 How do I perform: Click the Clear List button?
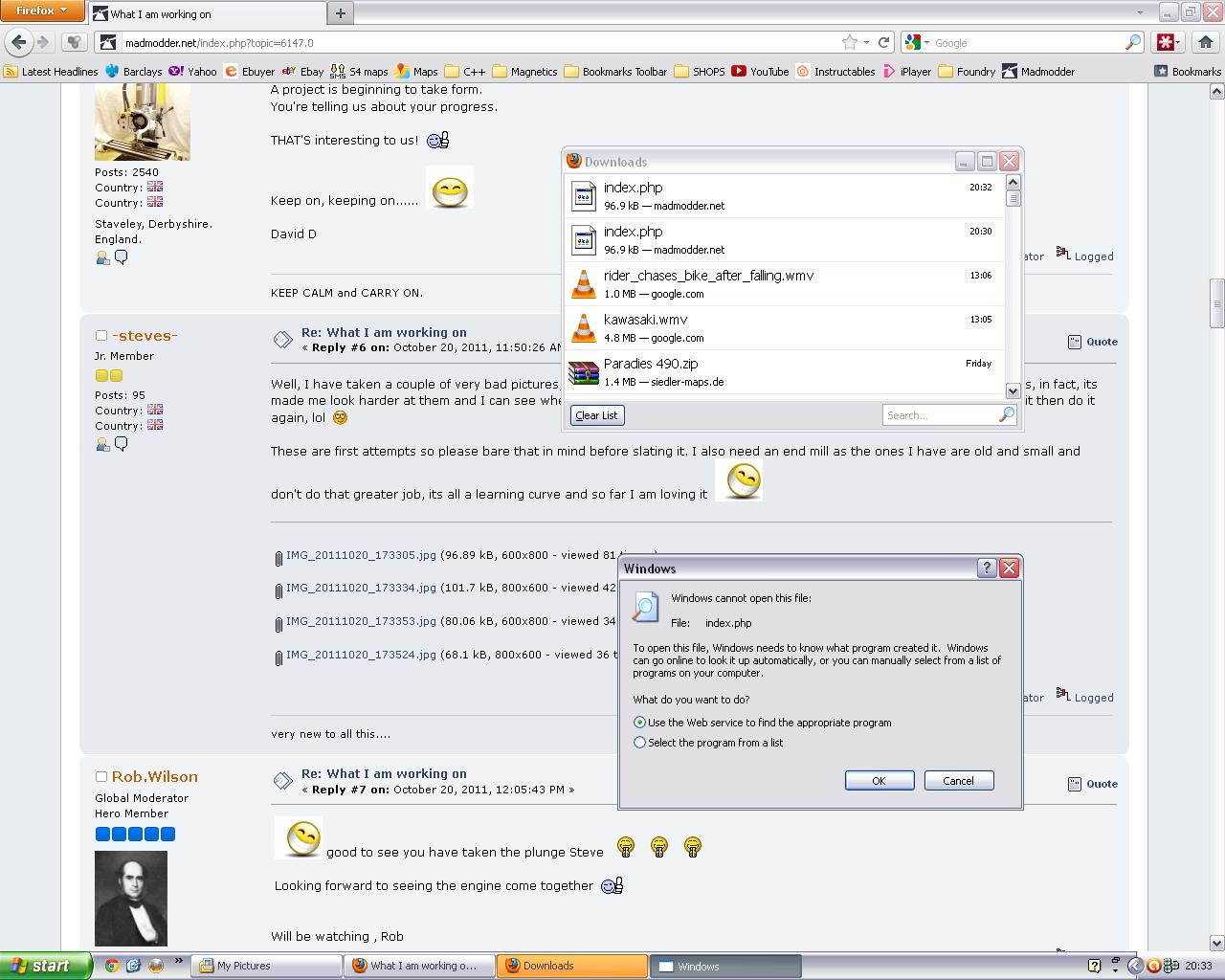tap(596, 415)
